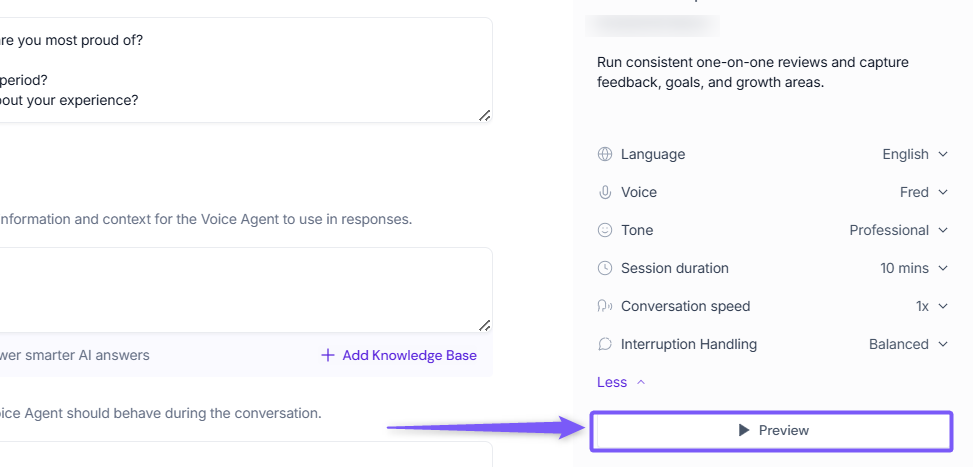Image resolution: width=973 pixels, height=467 pixels.
Task: Click the Add Knowledge Base link
Action: click(409, 355)
